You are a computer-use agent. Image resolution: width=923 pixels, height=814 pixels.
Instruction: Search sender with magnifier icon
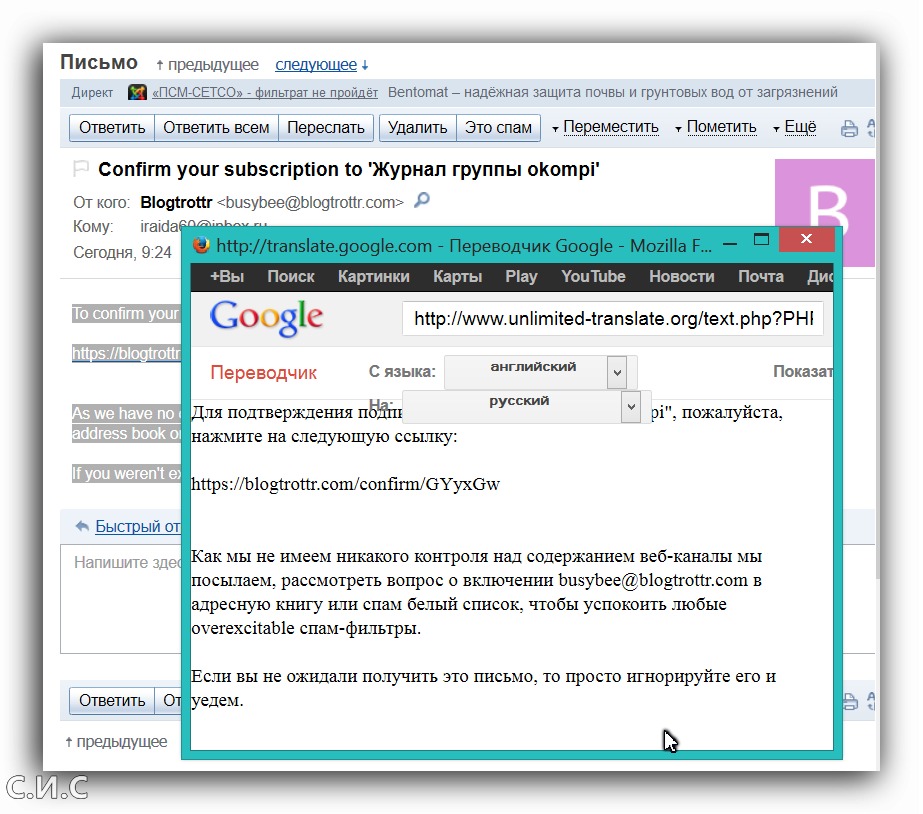421,201
